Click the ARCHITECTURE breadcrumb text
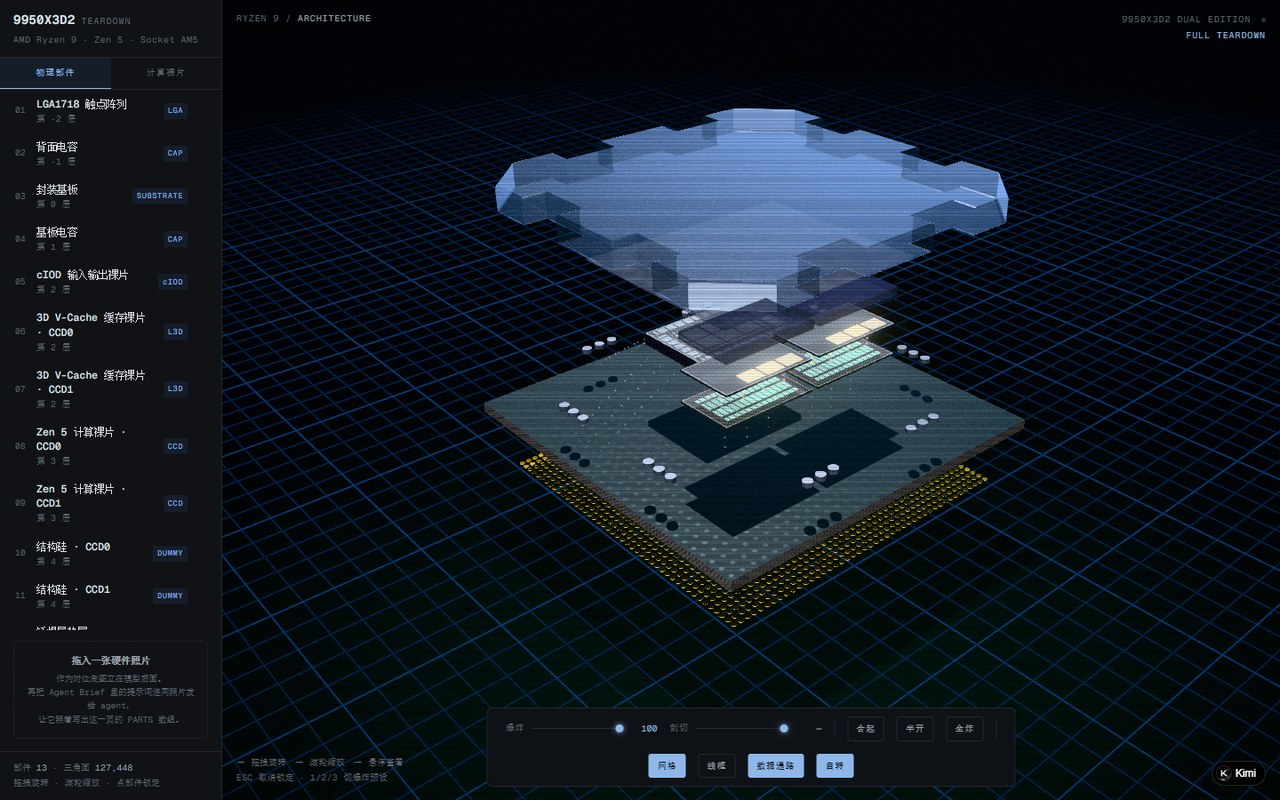1280x800 pixels. coord(334,19)
